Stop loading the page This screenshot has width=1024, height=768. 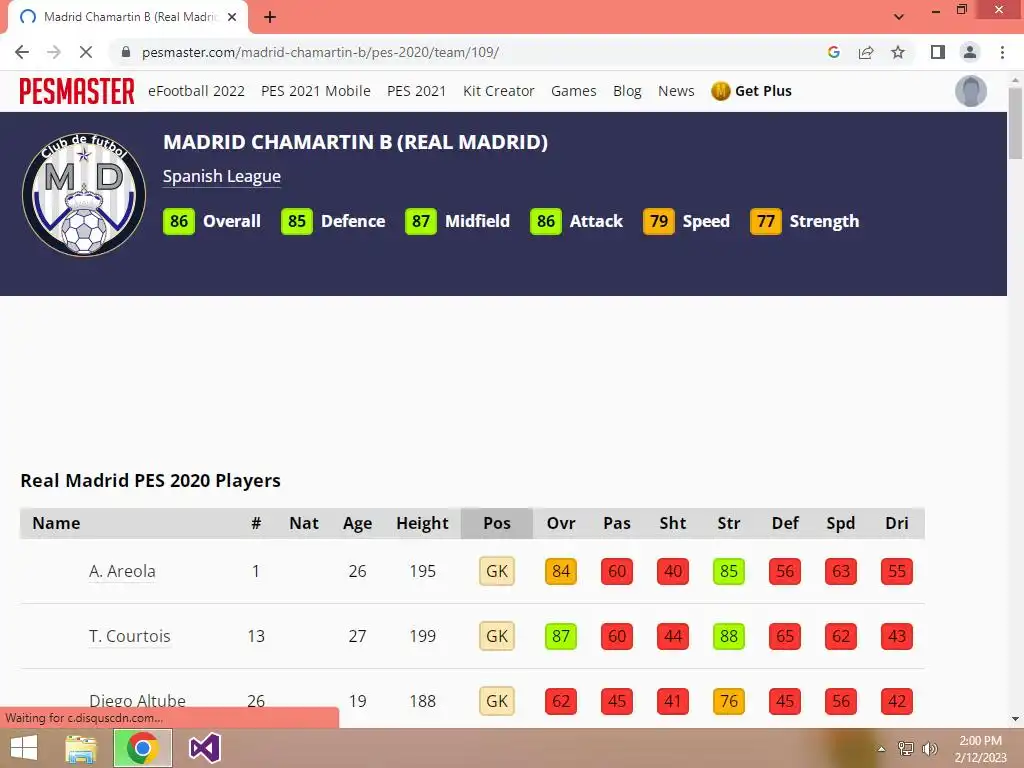[x=86, y=52]
